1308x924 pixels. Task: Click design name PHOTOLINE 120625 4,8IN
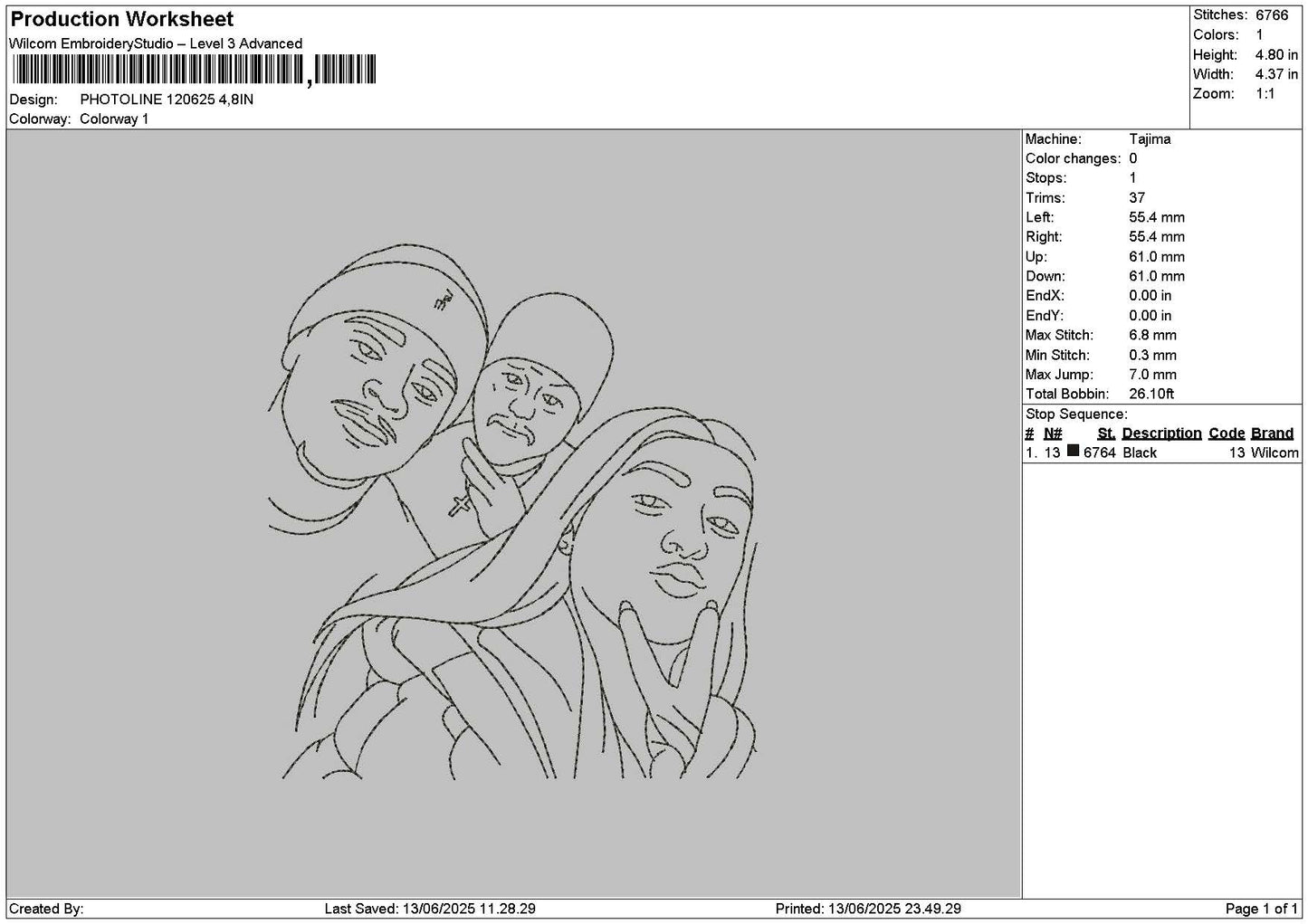(x=167, y=100)
